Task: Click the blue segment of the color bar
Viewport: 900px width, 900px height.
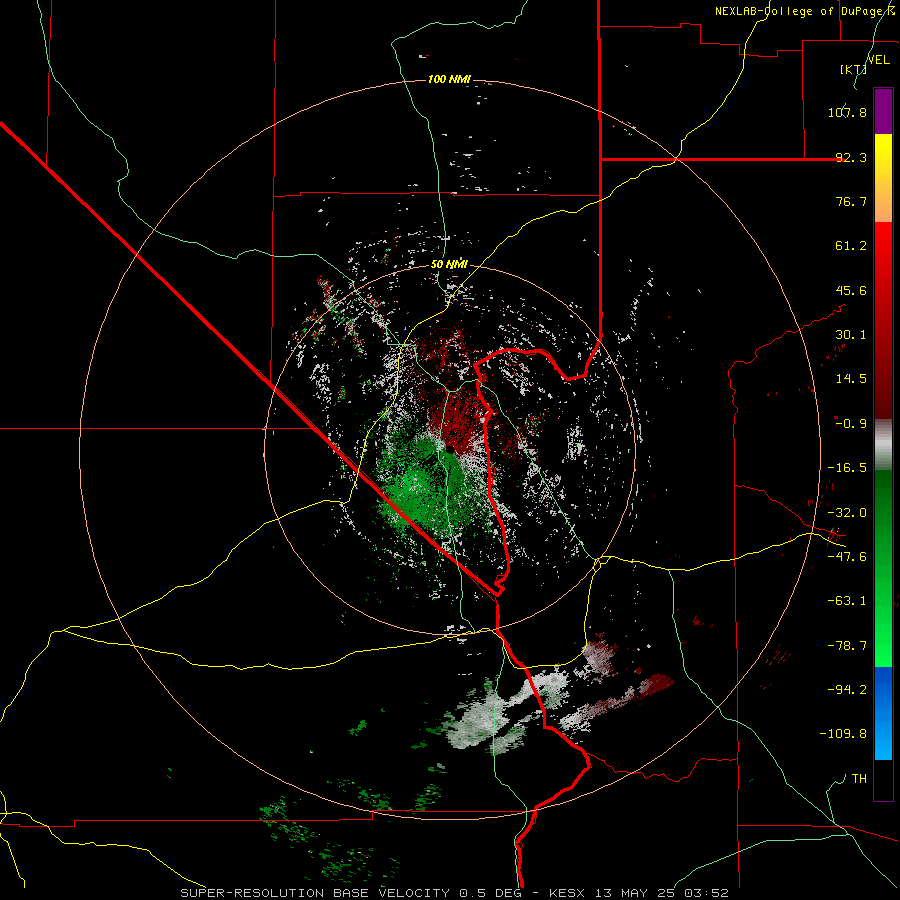Action: (x=883, y=713)
